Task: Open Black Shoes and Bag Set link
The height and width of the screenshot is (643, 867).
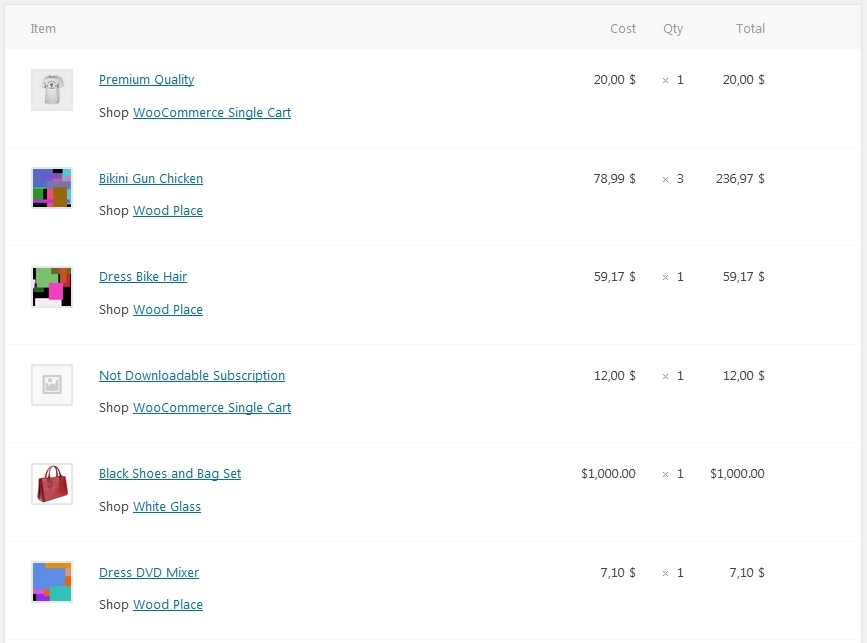Action: click(169, 474)
